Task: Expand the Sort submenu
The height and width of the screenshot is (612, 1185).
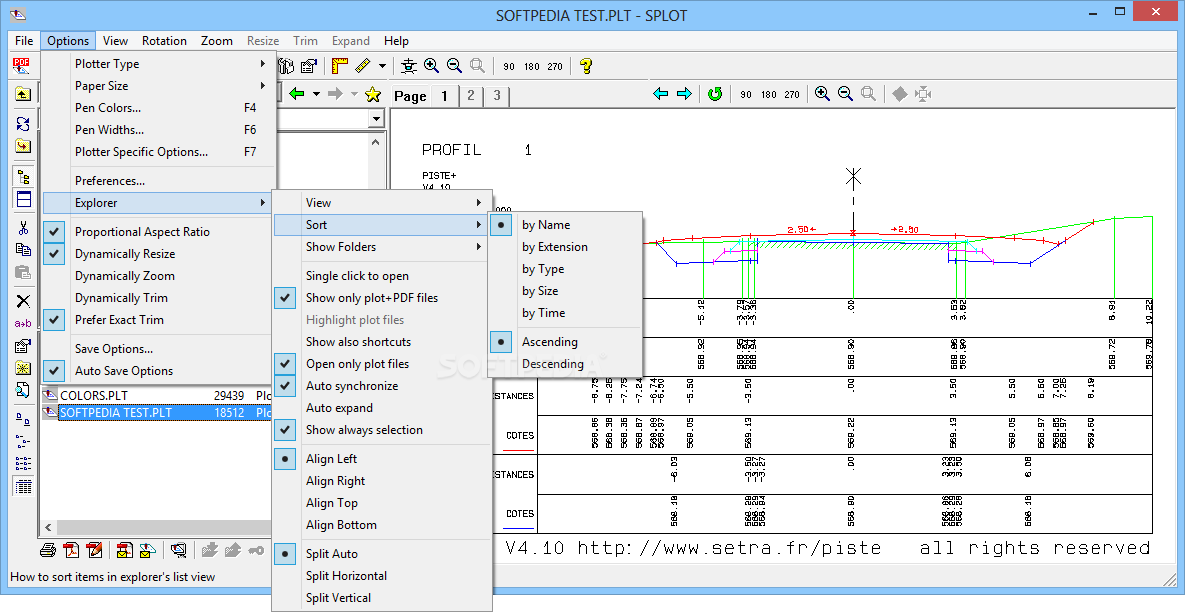Action: click(x=382, y=224)
